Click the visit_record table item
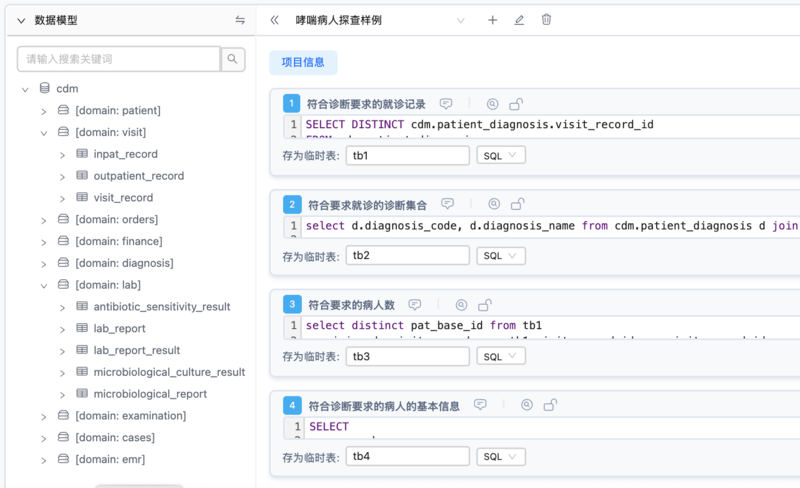 [x=123, y=198]
